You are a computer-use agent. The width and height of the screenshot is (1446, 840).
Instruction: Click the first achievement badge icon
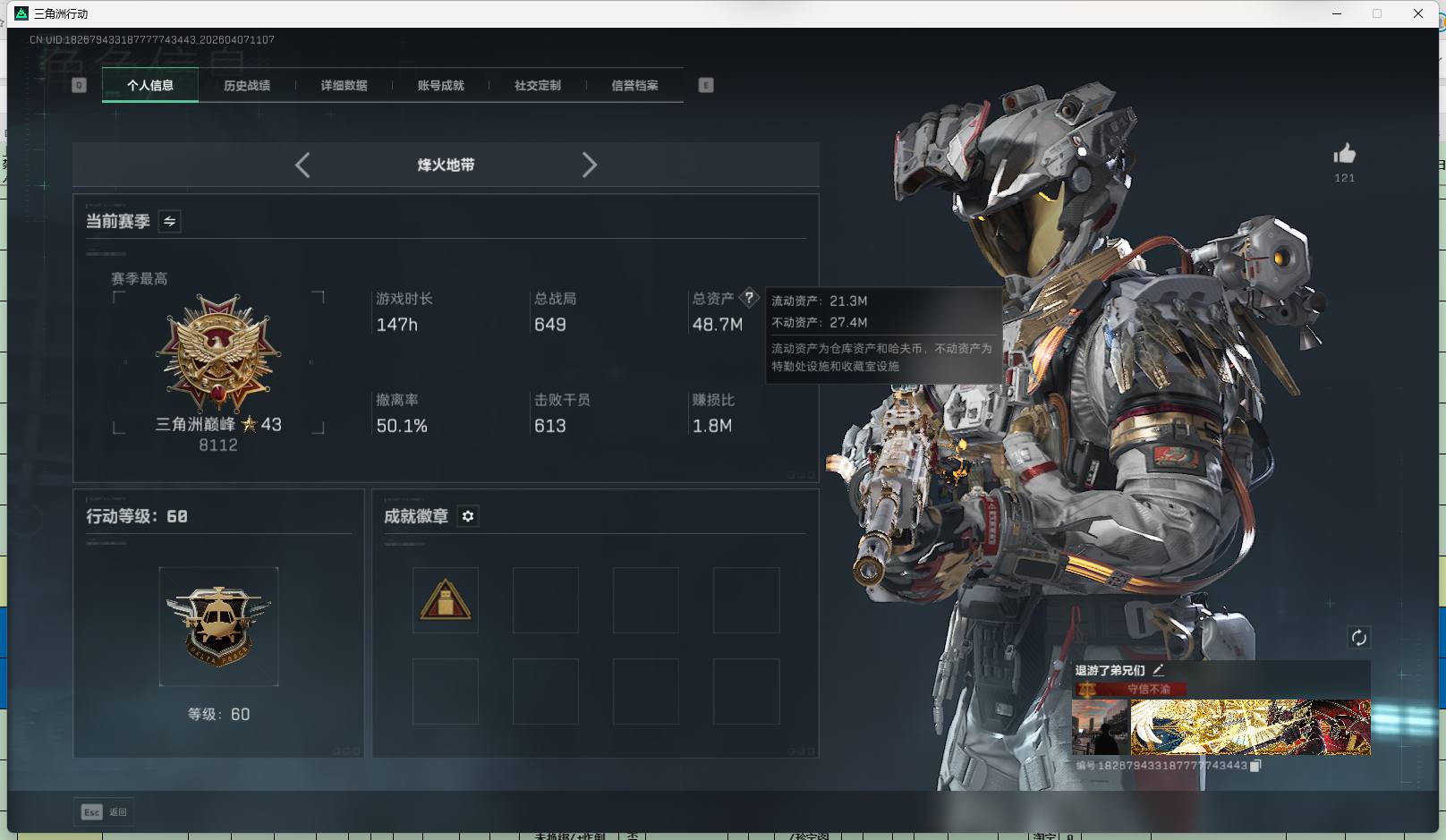click(446, 600)
